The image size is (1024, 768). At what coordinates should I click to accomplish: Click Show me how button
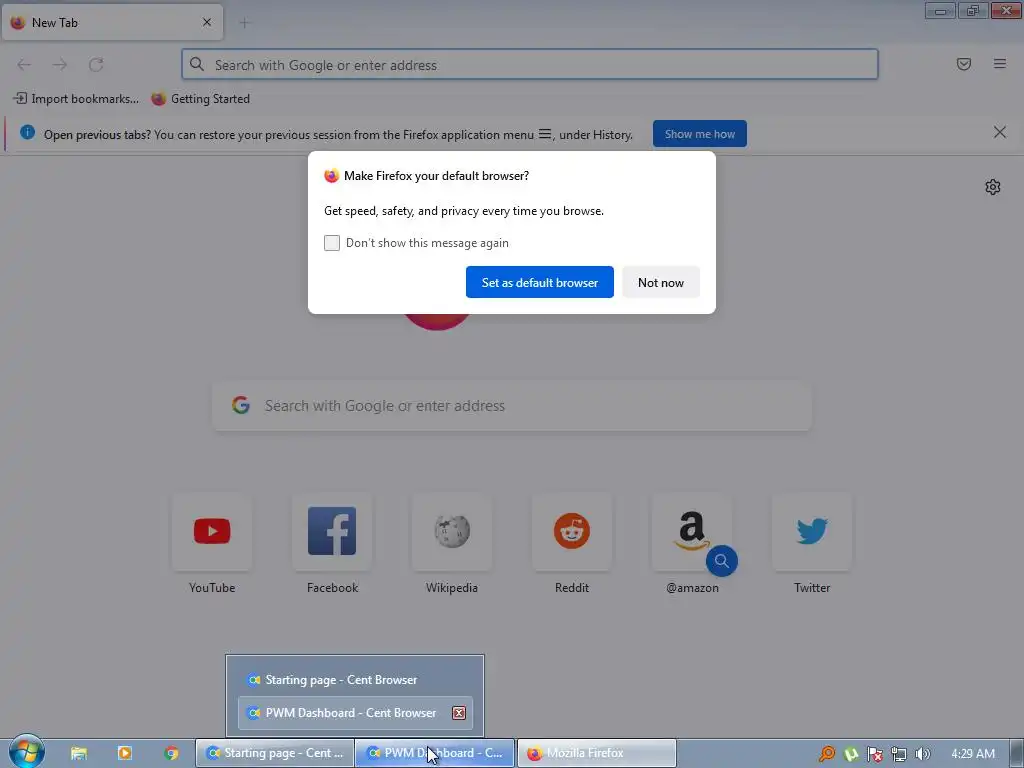[699, 134]
